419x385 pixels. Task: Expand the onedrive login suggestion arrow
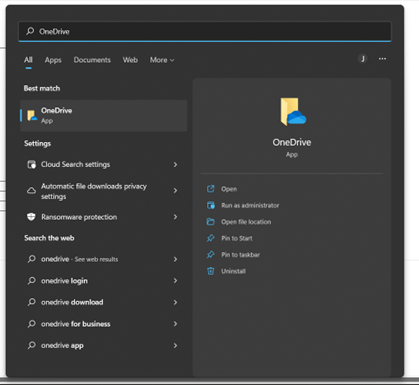(175, 281)
